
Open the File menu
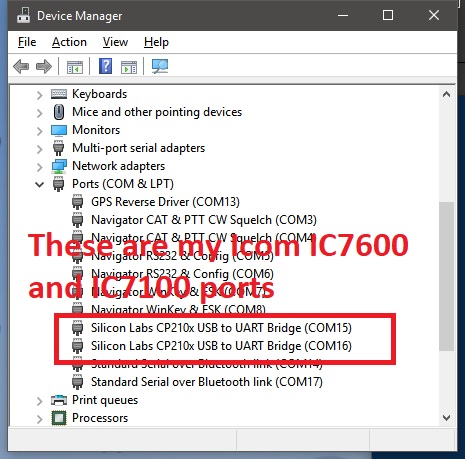(x=27, y=42)
